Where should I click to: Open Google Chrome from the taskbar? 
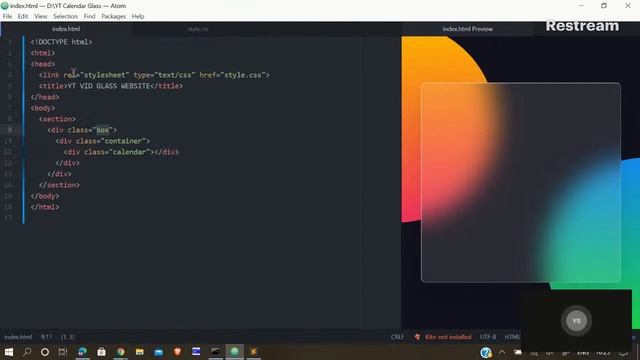pyautogui.click(x=120, y=352)
